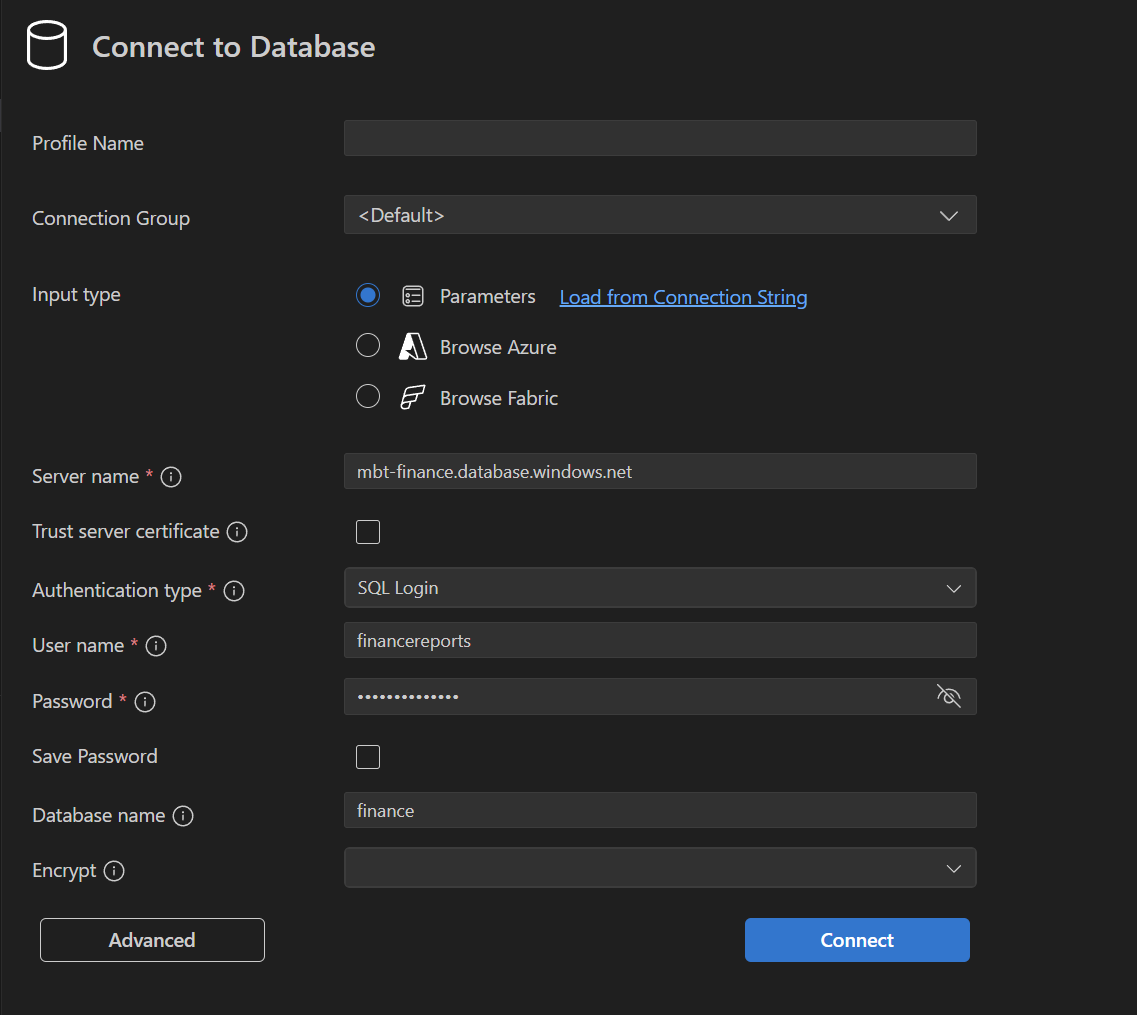Click the Azure logo next to Browse Azure
This screenshot has width=1137, height=1015.
click(413, 346)
